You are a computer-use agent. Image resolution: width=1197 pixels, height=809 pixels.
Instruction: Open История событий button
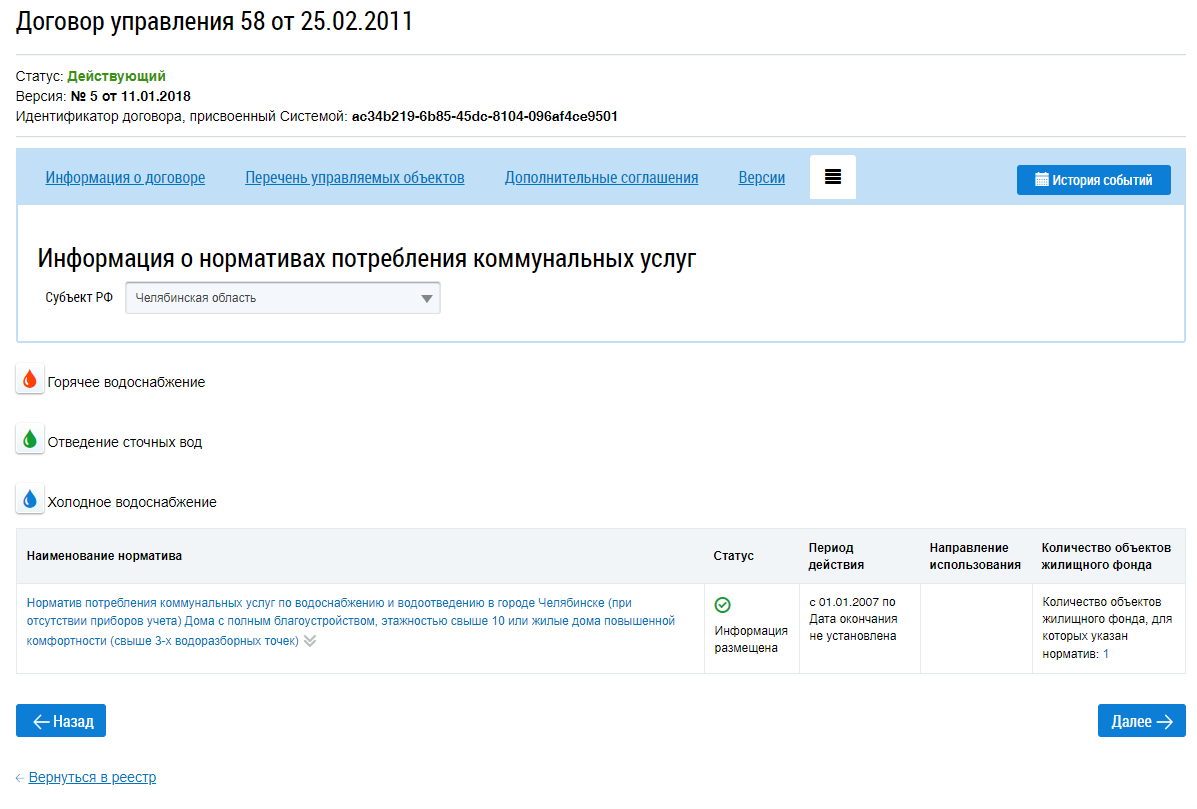[x=1093, y=180]
